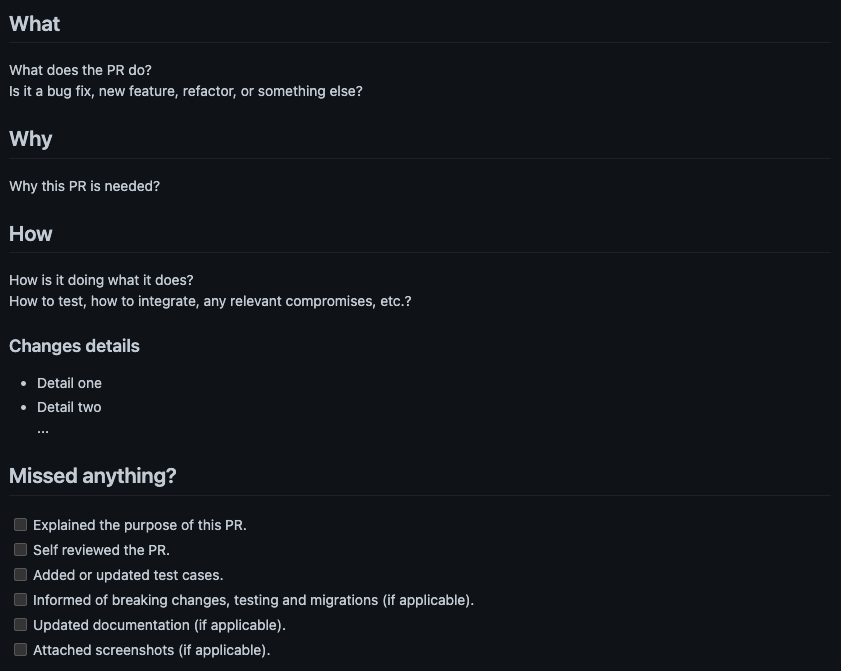Click 'Self reviewed the PR.' label text
Screen dimensions: 841x671
[101, 550]
